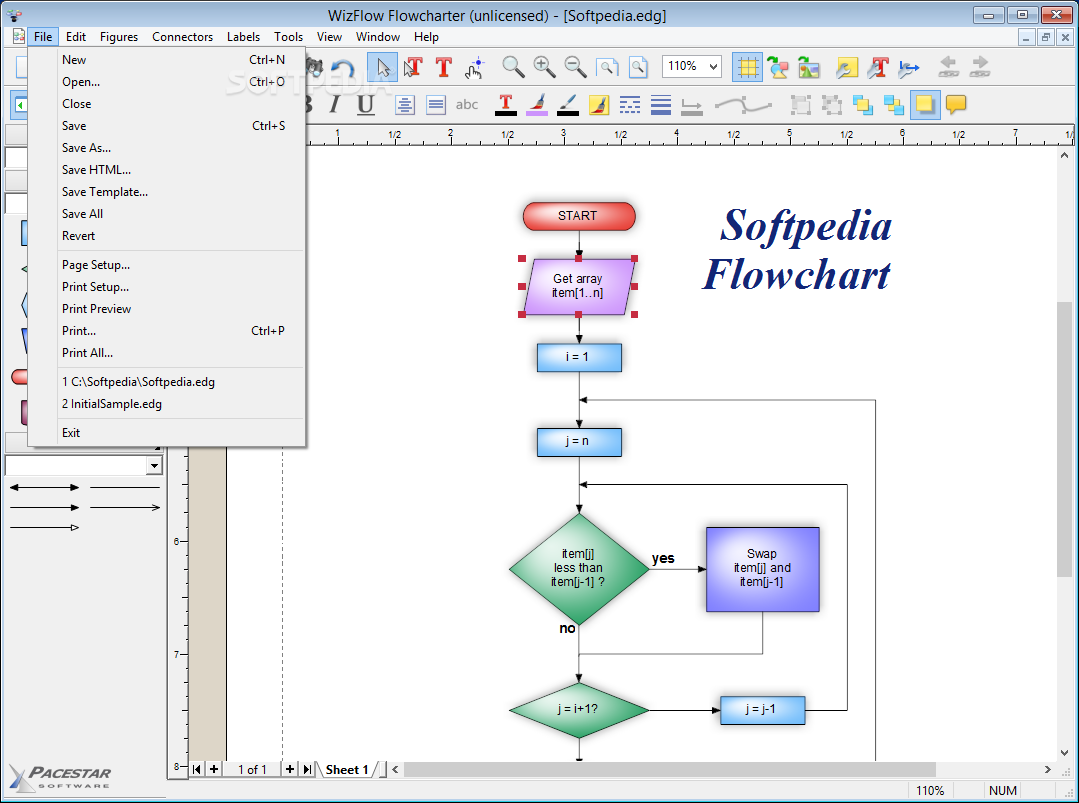The width and height of the screenshot is (1079, 803).
Task: Select the pointer selection tool
Action: pyautogui.click(x=383, y=67)
